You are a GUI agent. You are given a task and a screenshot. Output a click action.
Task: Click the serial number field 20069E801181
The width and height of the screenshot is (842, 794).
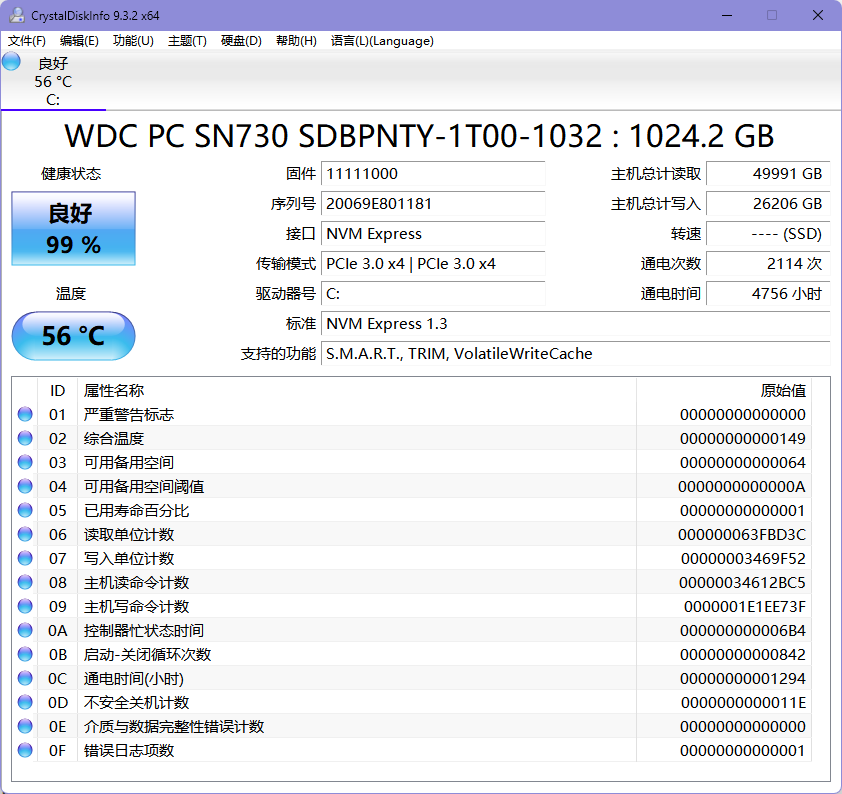pyautogui.click(x=434, y=204)
